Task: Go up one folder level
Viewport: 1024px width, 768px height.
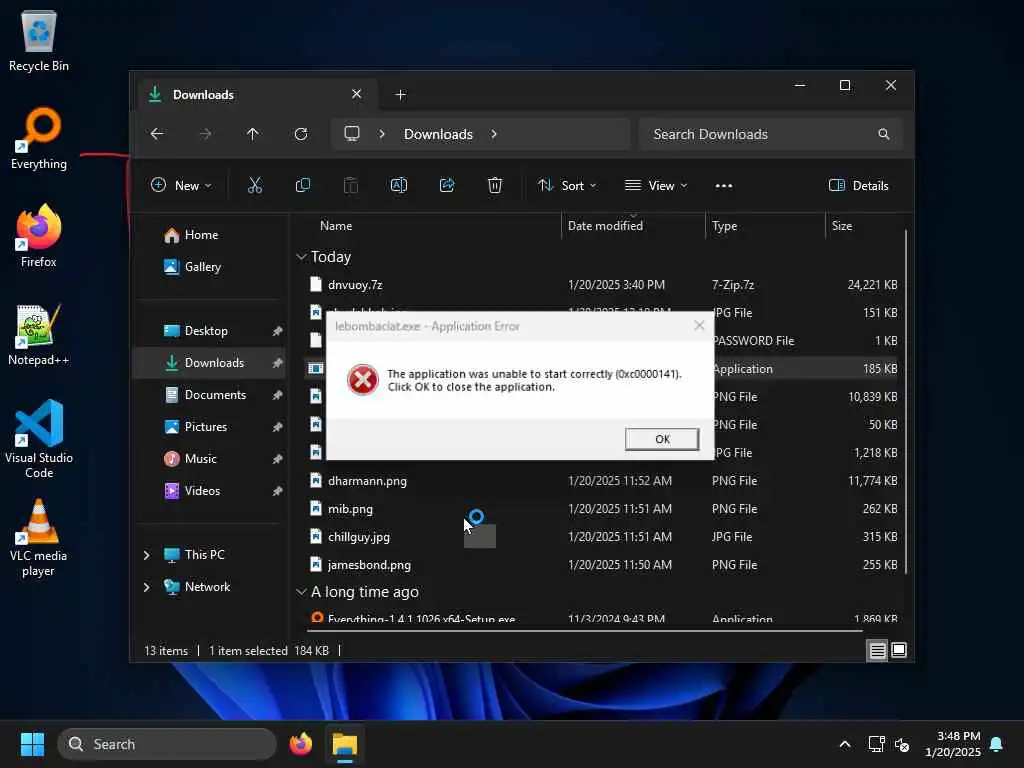Action: click(x=253, y=134)
